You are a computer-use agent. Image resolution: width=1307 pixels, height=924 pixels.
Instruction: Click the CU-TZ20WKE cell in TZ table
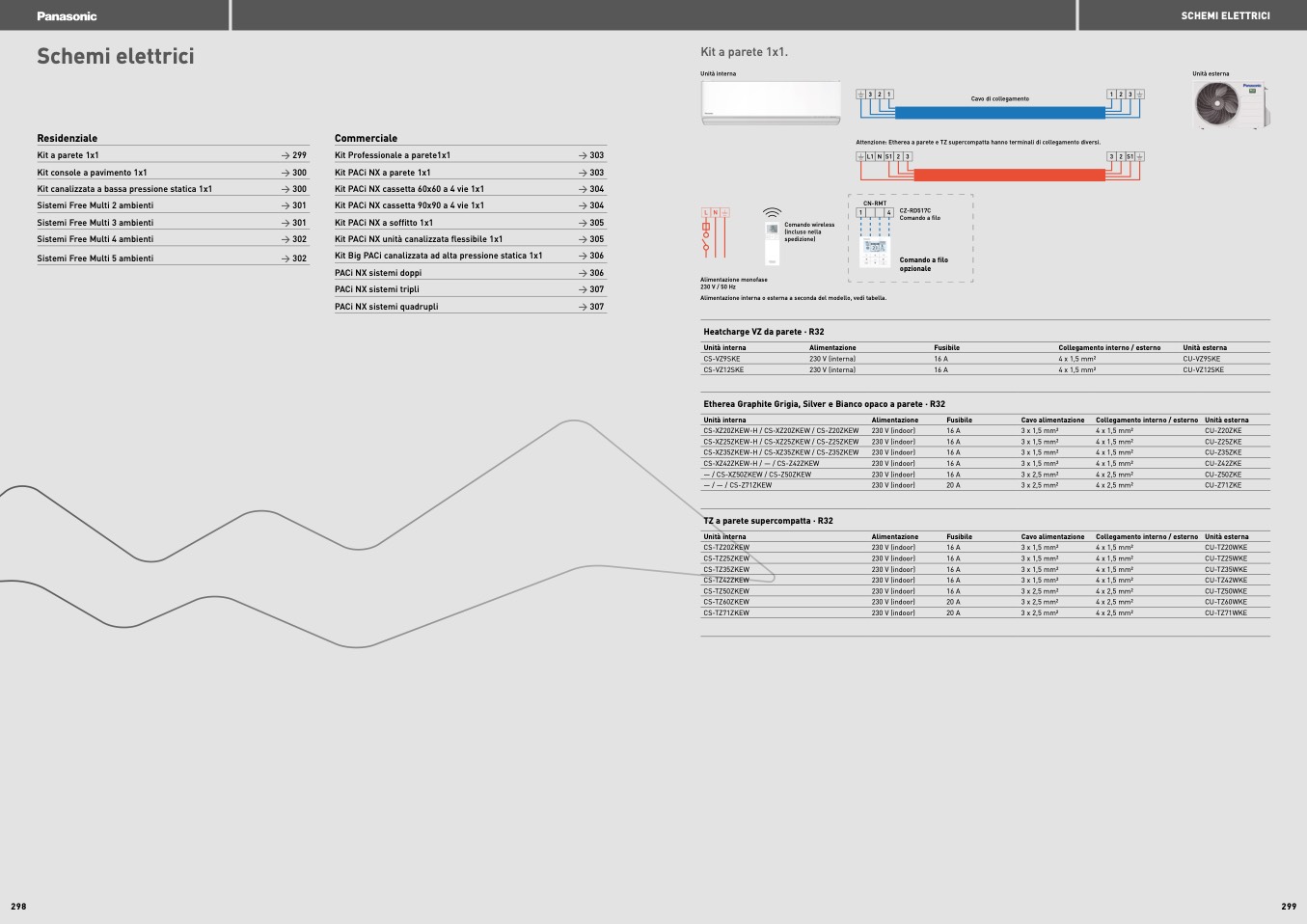click(1225, 548)
